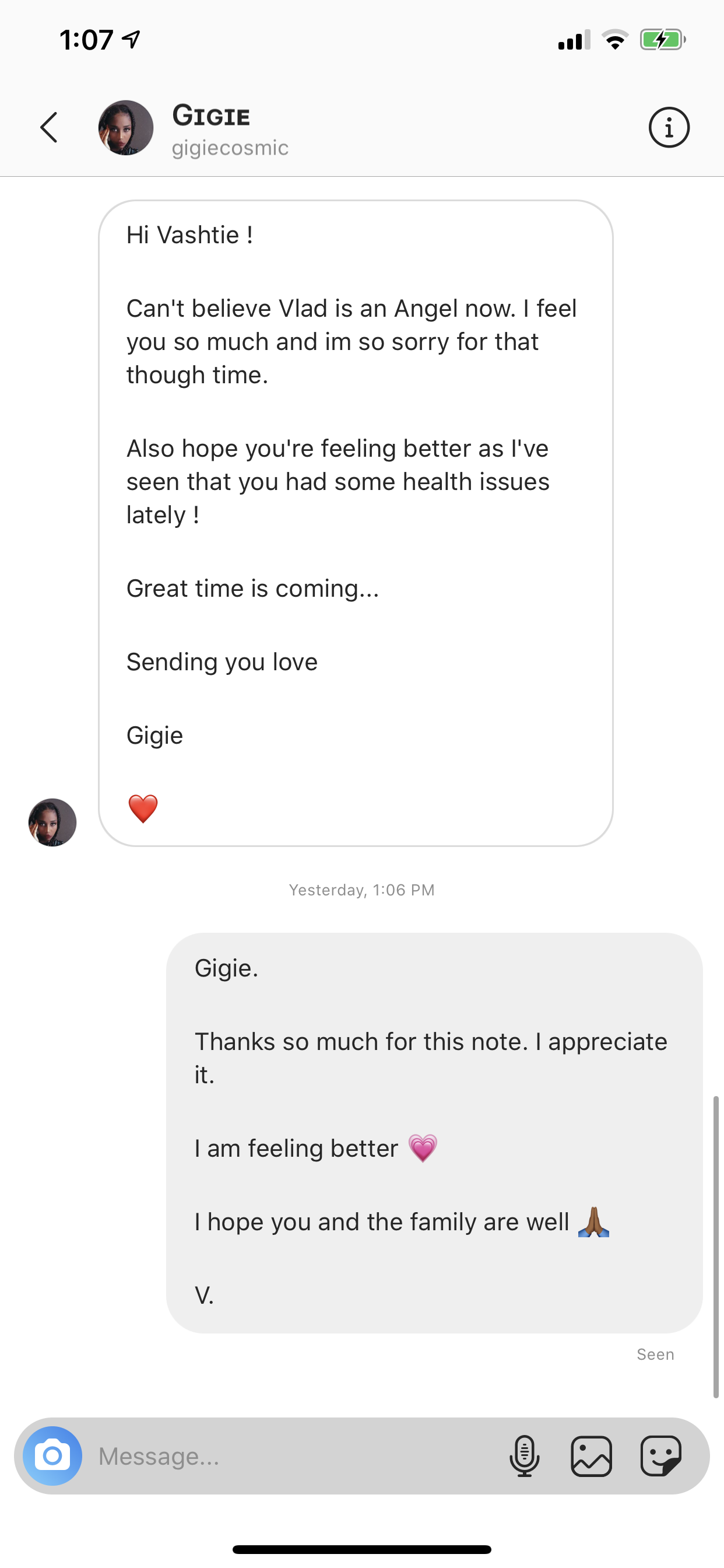Tap the battery charging icon in the status bar
The width and height of the screenshot is (724, 1568).
[662, 40]
